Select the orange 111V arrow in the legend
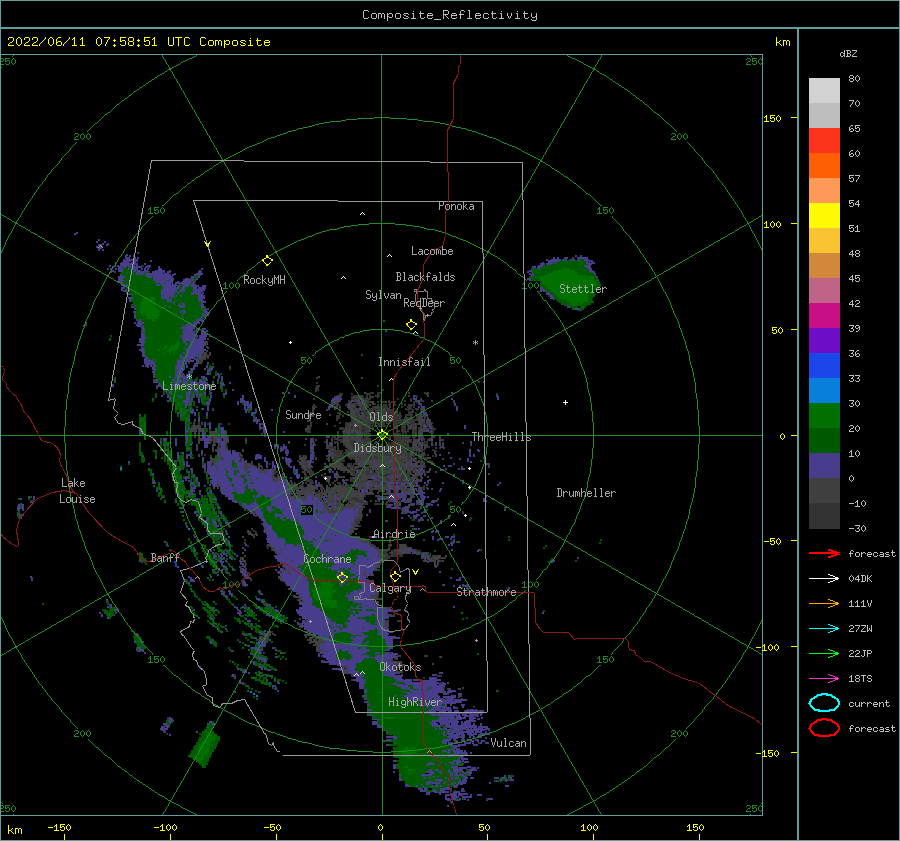This screenshot has width=900, height=841. pyautogui.click(x=824, y=603)
